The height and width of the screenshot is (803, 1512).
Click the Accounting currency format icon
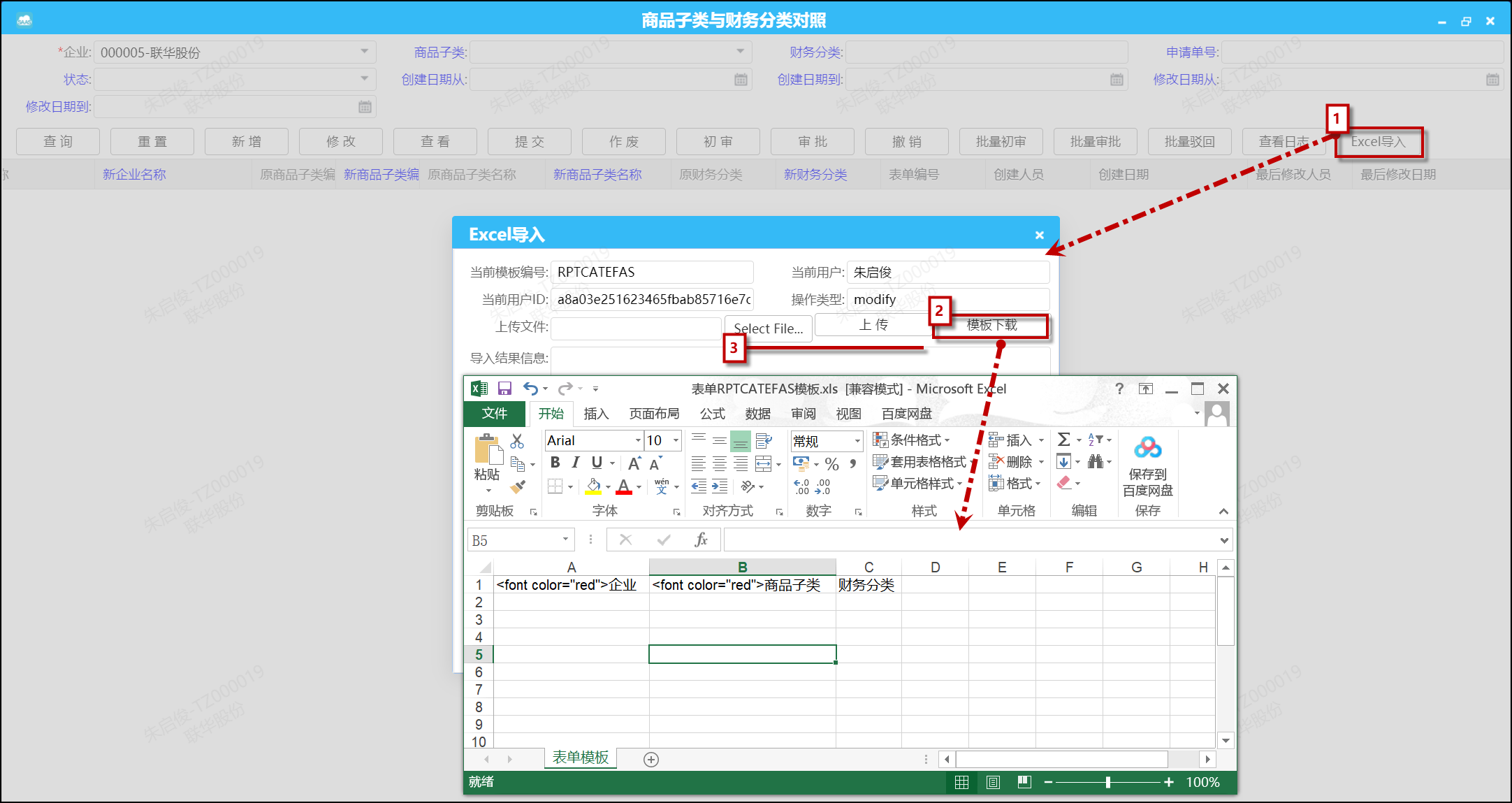(801, 463)
